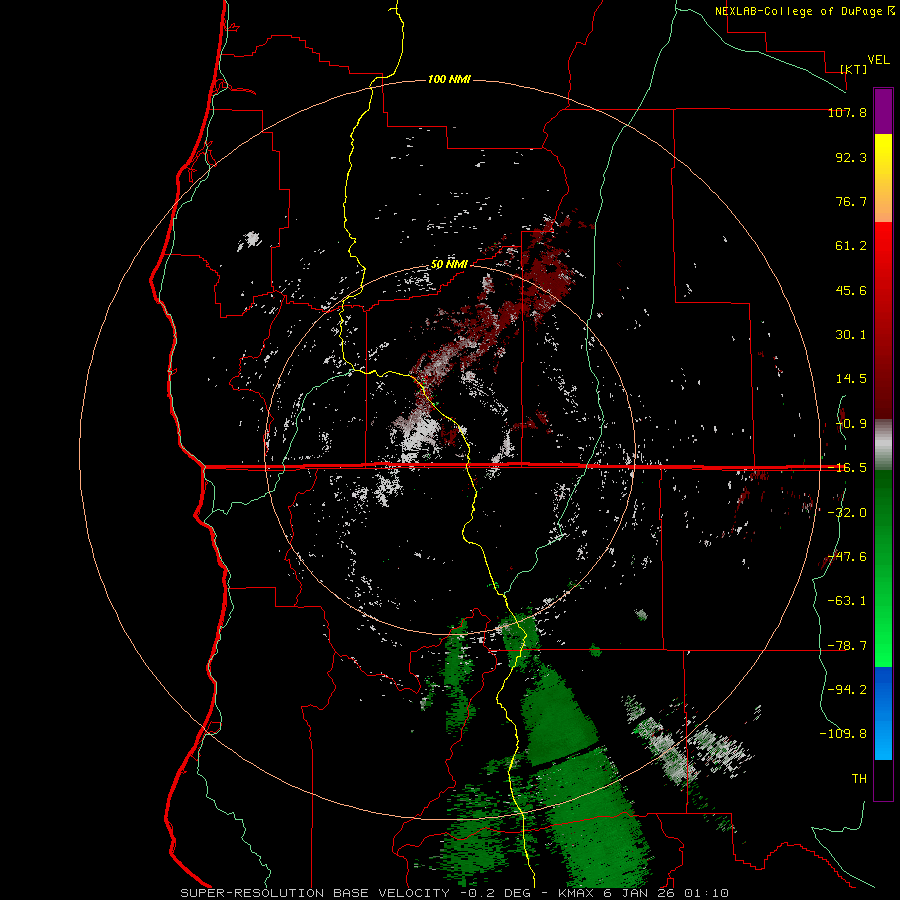Pick the gray segment of velocity color bar
Screen dimensions: 900x900
[x=883, y=445]
